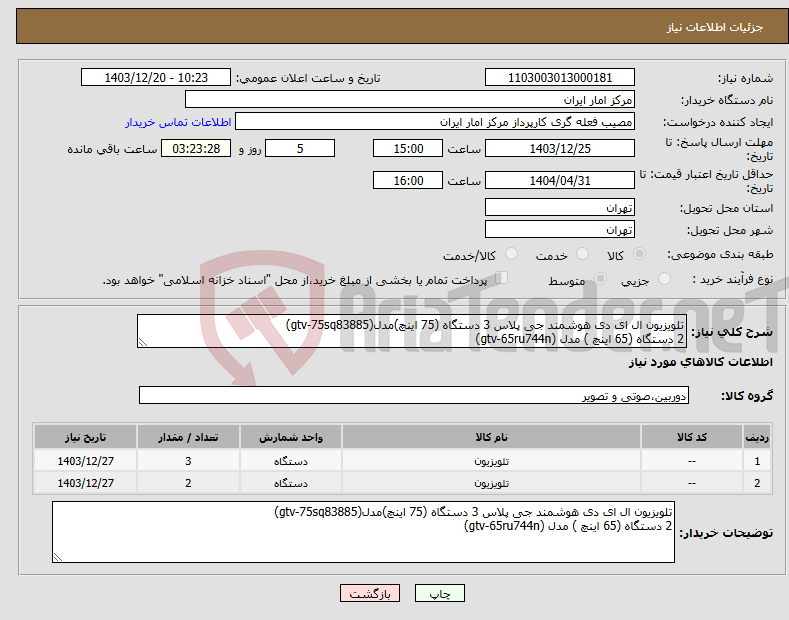Viewport: 789px width, 620px height.
Task: Click the توضیحات خریدار textarea
Action: point(363,532)
